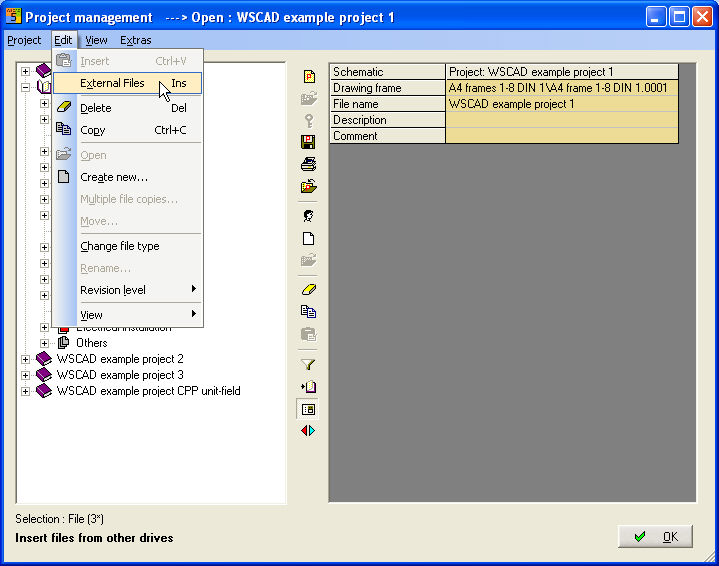Select WSCAD example project 2 in tree

pos(120,359)
